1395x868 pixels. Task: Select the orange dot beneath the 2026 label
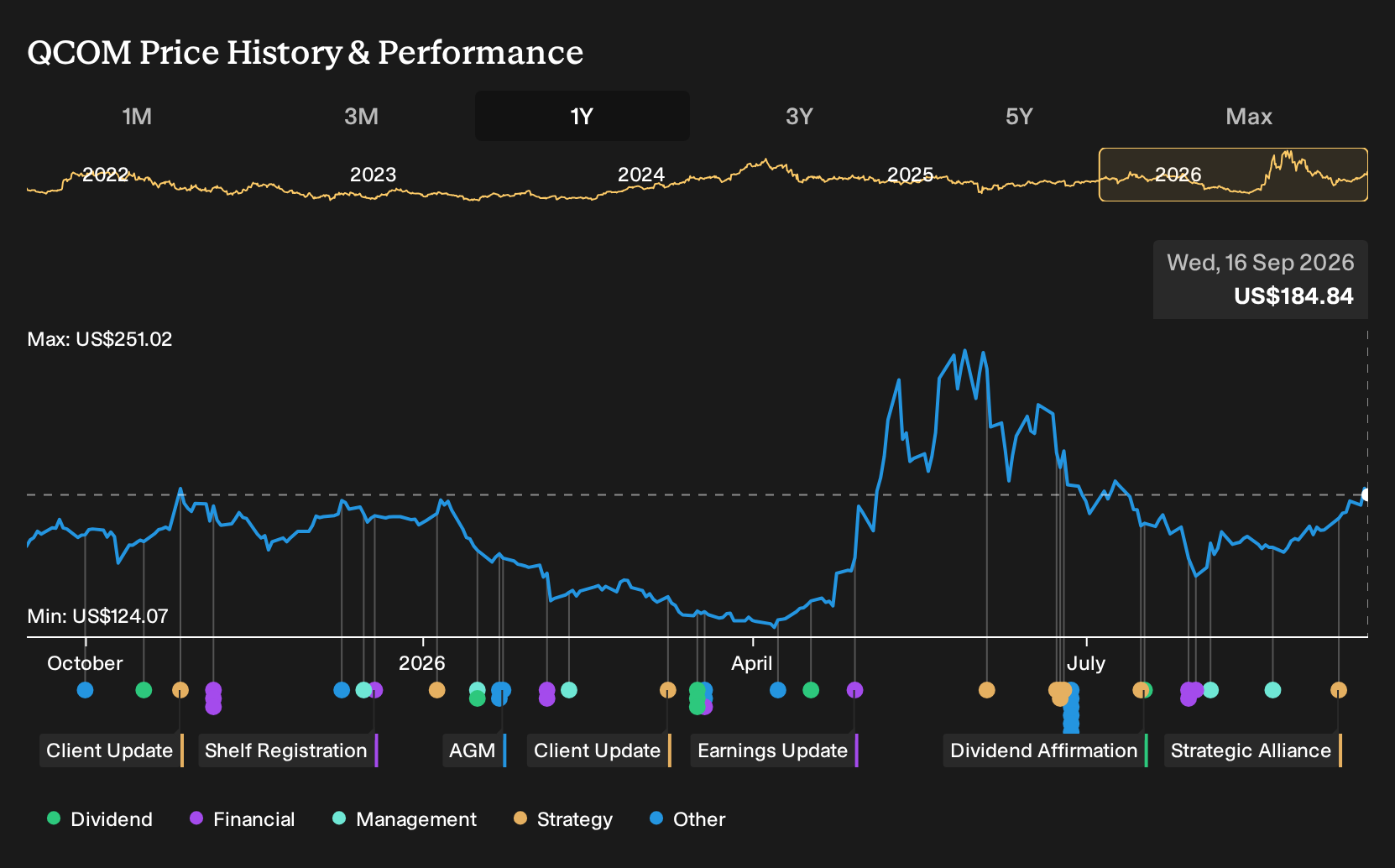click(436, 690)
